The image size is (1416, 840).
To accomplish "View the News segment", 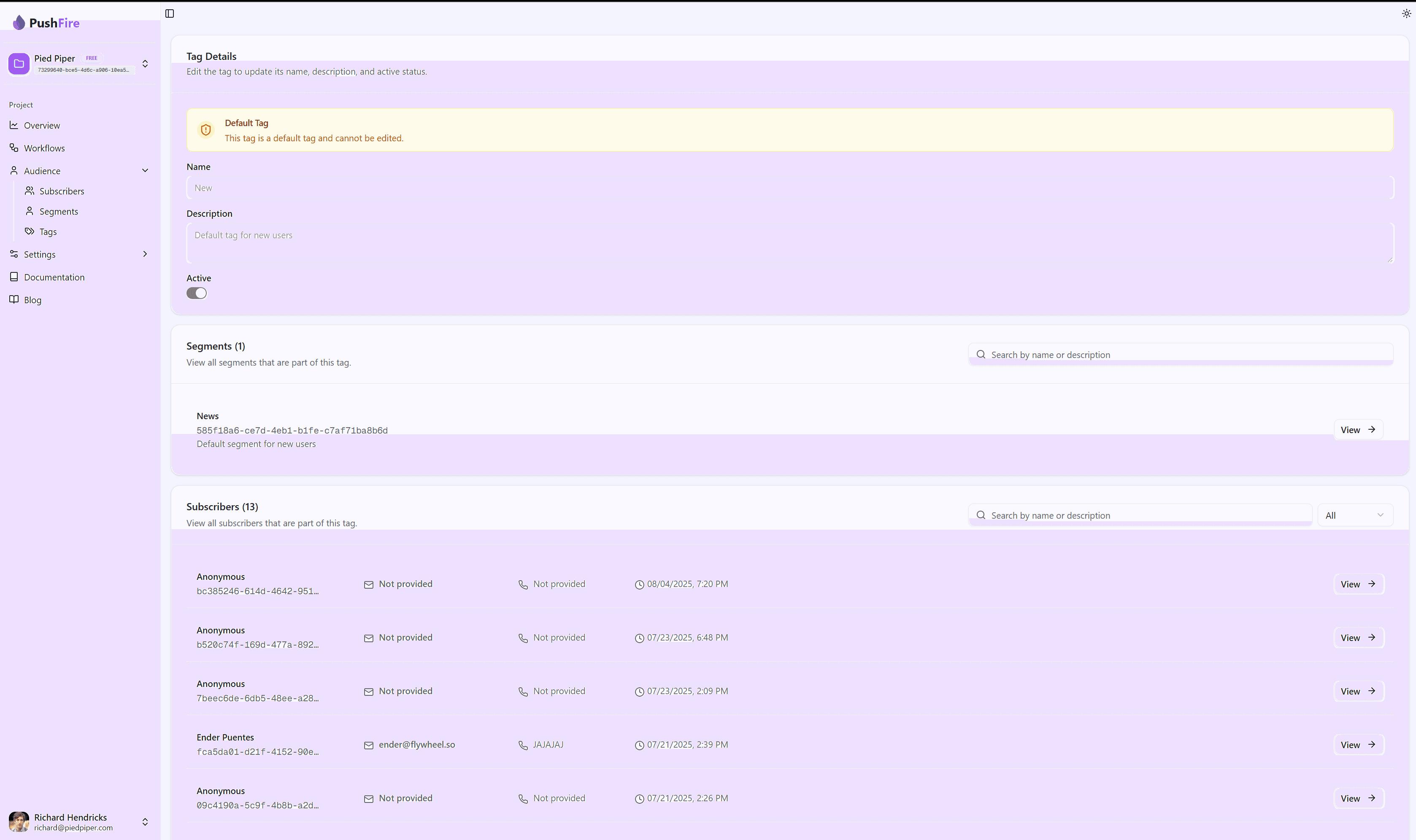I will (x=1358, y=430).
